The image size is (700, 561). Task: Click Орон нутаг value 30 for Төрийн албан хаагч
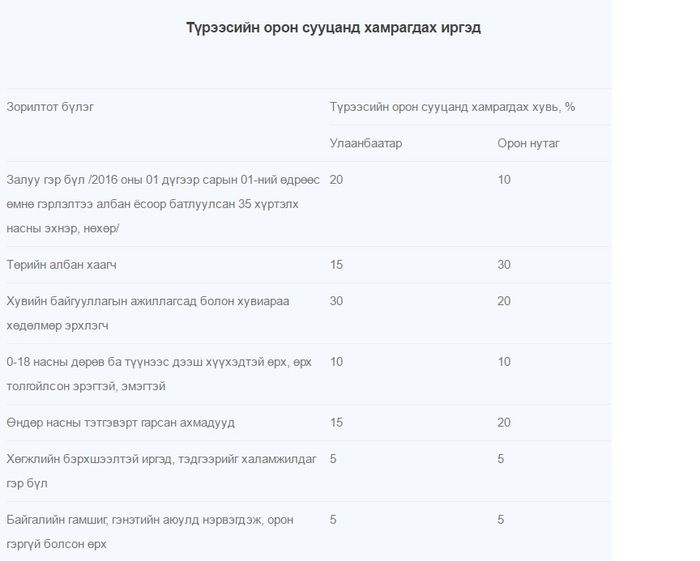click(x=504, y=265)
